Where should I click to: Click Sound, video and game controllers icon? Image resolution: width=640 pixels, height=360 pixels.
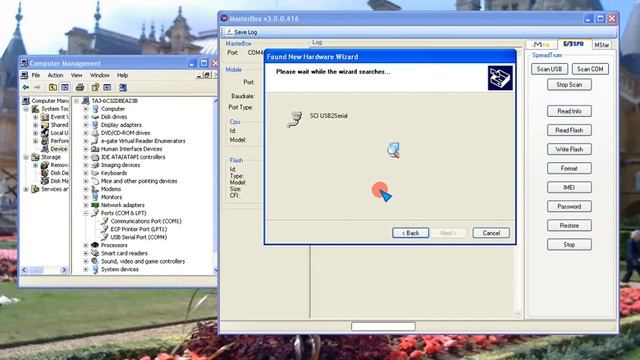(x=95, y=261)
